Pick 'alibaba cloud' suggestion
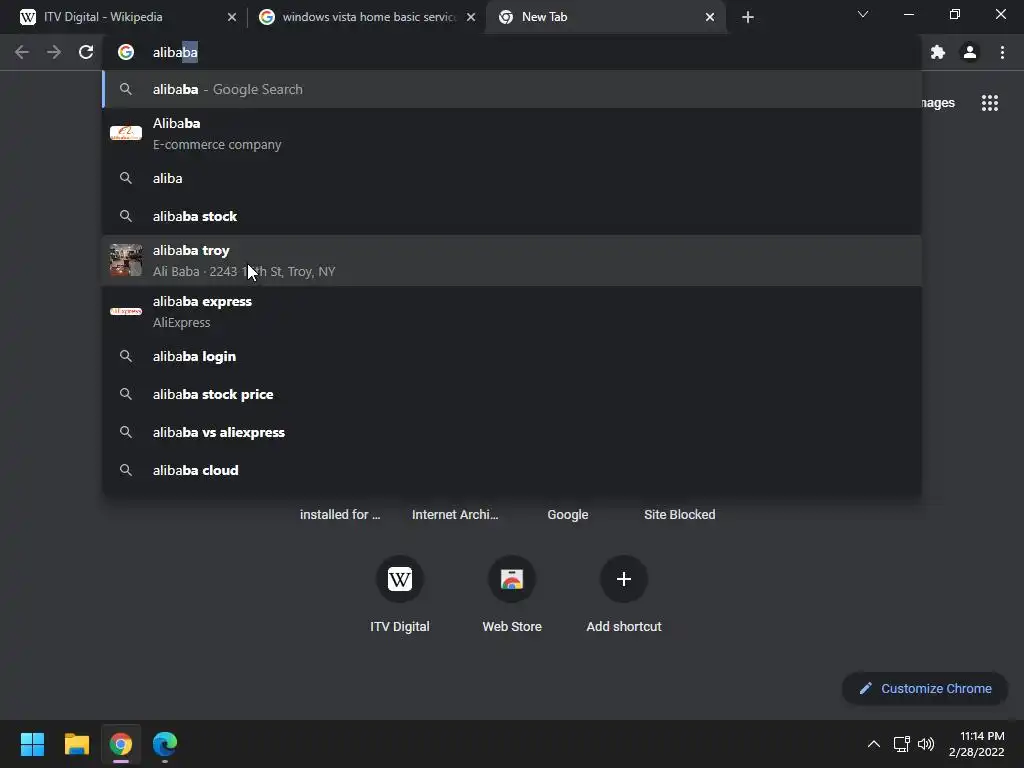The image size is (1024, 768). (512, 470)
